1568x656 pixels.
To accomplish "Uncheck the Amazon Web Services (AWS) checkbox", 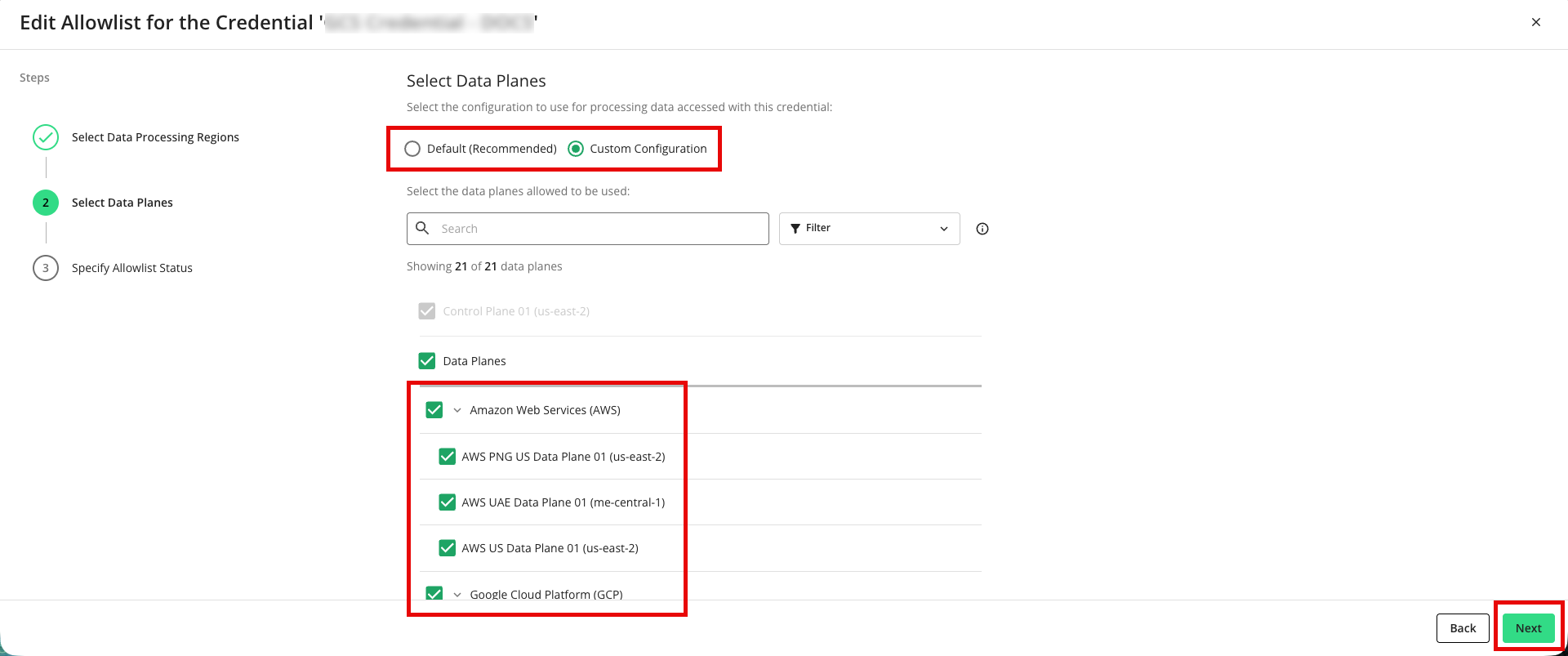I will click(x=434, y=410).
